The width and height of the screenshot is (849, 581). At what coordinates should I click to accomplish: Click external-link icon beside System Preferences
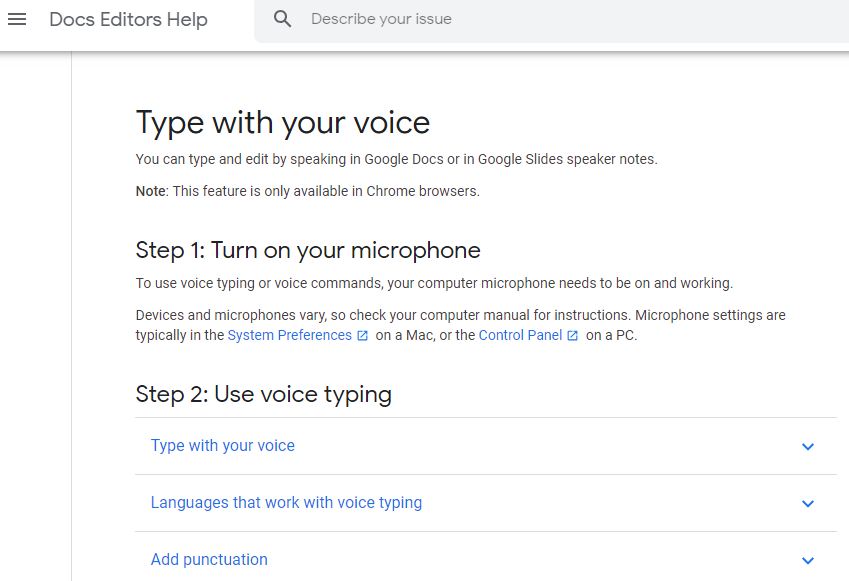pyautogui.click(x=362, y=336)
